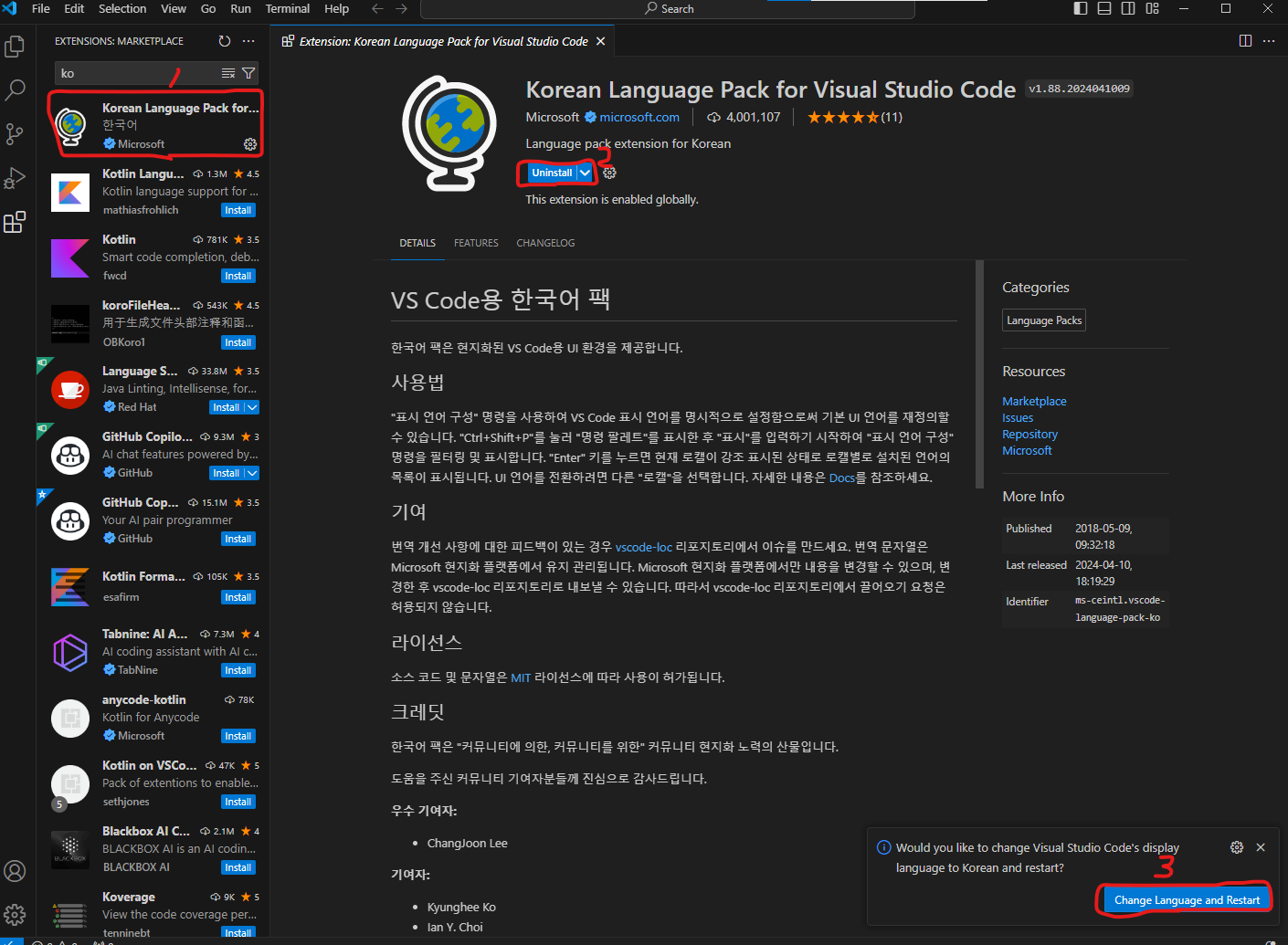Open customize layout icon

pos(1152,8)
